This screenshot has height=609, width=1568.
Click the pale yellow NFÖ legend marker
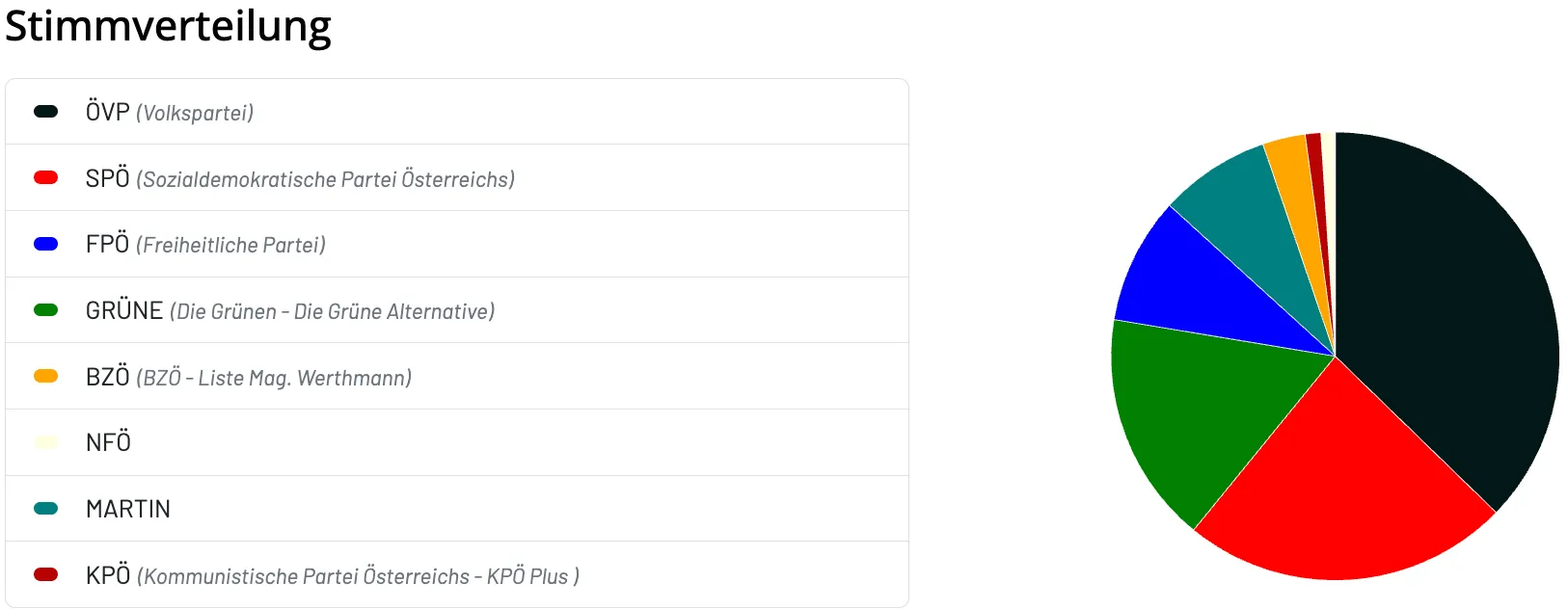[46, 442]
